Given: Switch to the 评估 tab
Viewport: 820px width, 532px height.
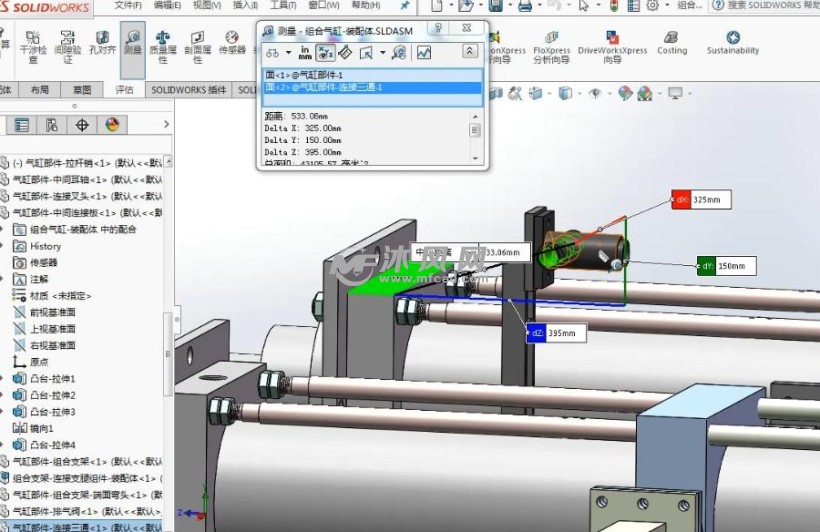Looking at the screenshot, I should pos(124,90).
